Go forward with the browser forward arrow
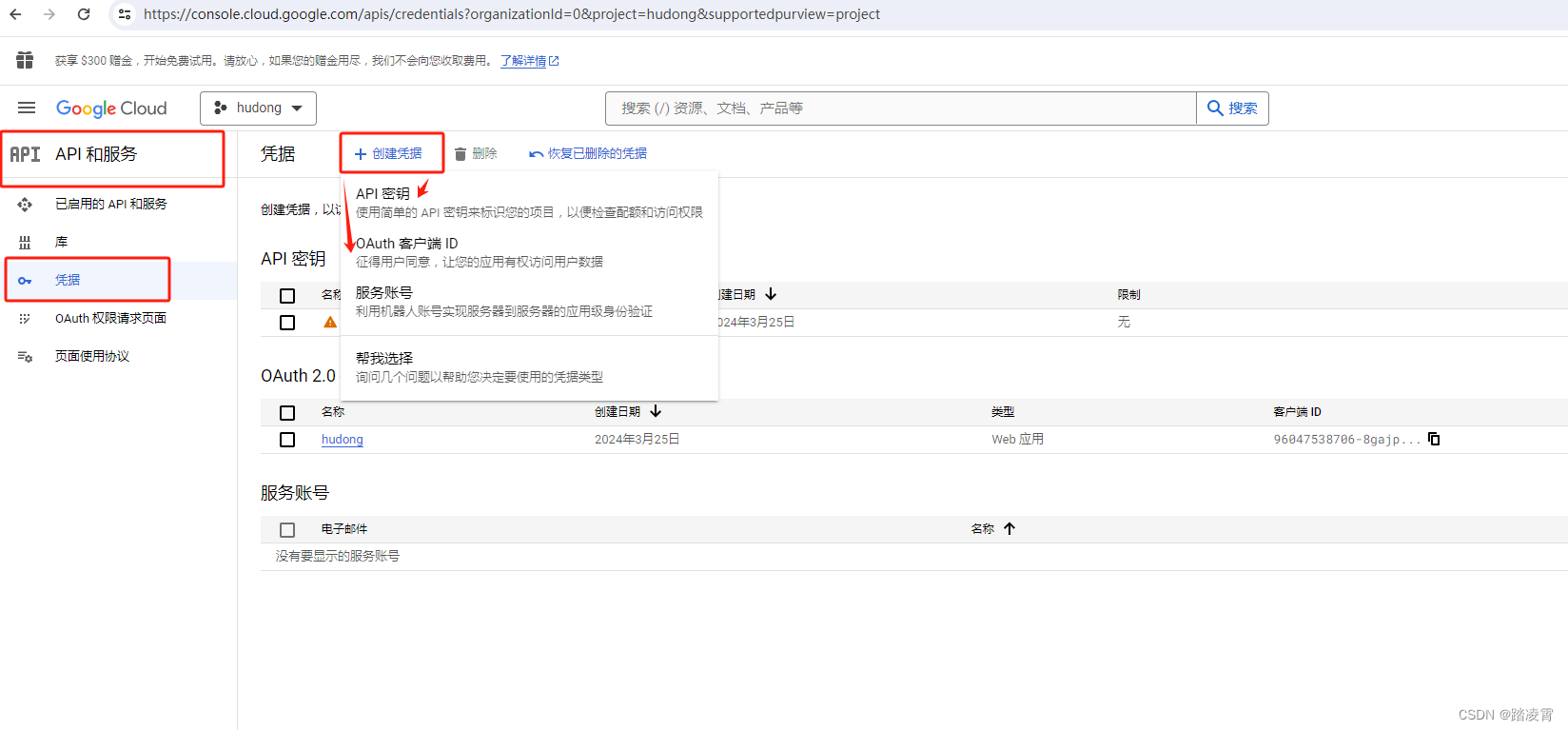 pyautogui.click(x=49, y=14)
